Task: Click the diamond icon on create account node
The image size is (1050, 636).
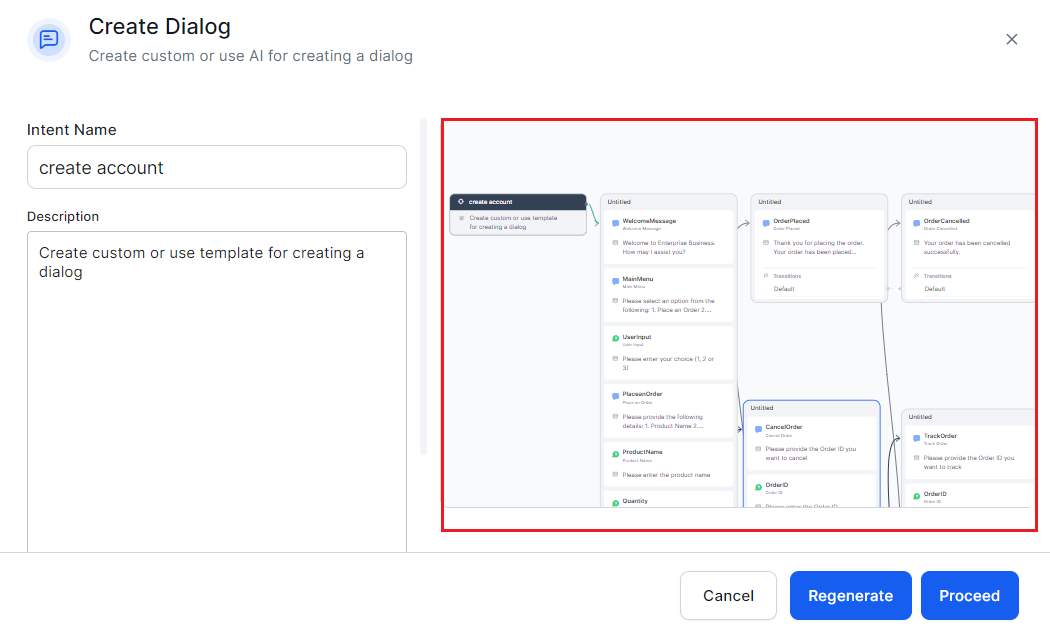Action: (460, 199)
